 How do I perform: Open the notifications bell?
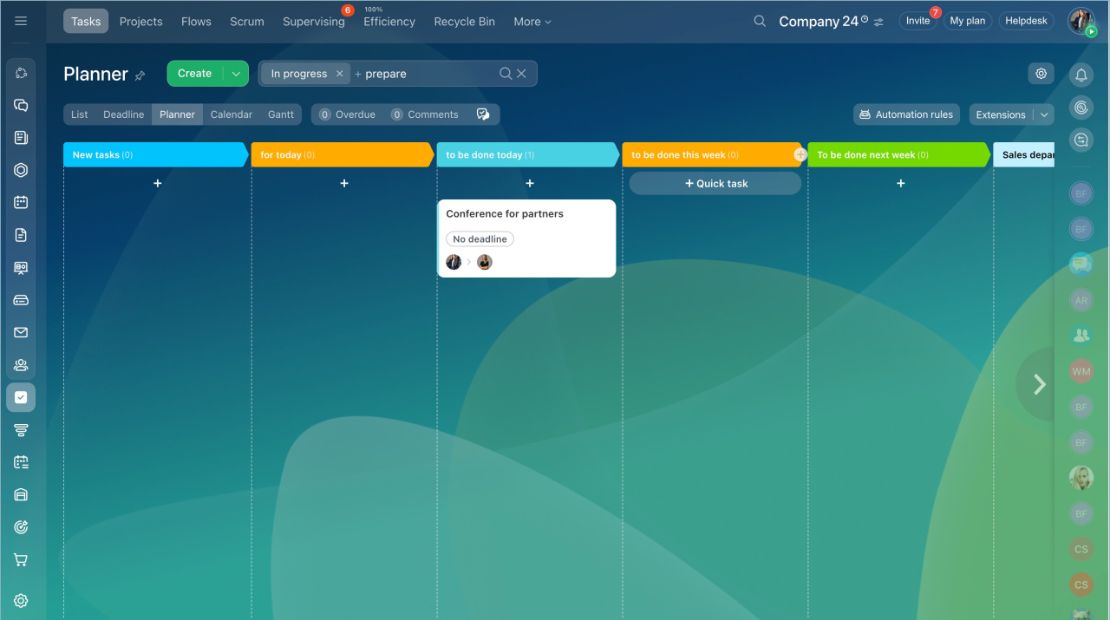click(1081, 74)
